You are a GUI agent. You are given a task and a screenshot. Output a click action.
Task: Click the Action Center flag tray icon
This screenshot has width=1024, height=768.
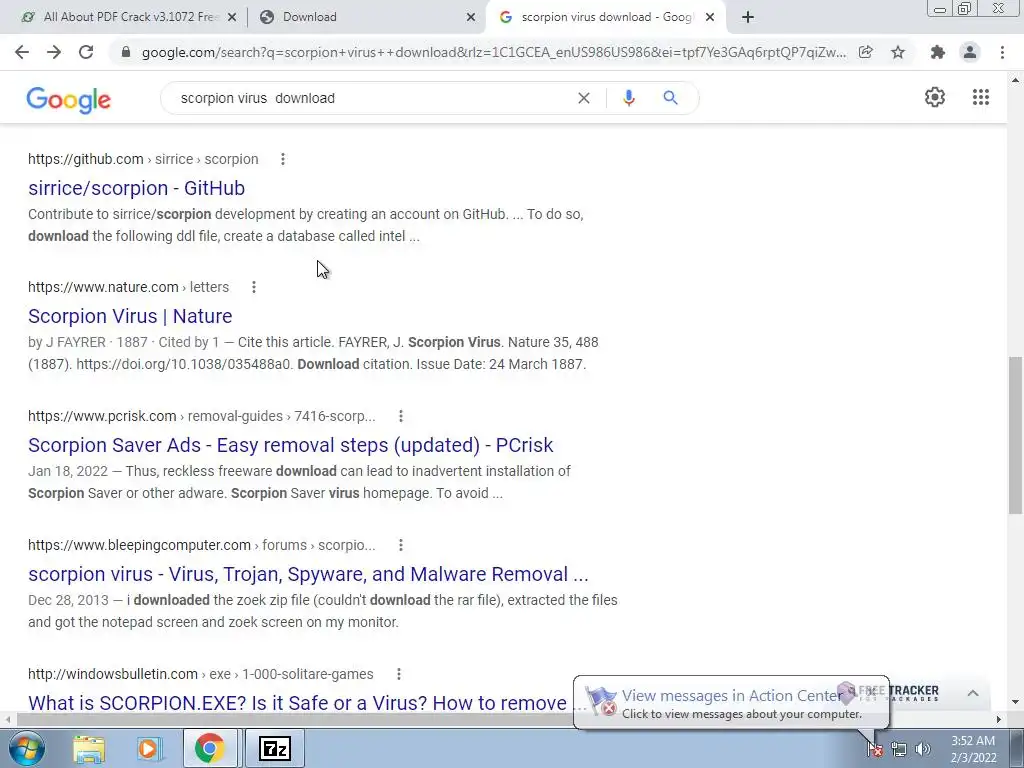click(x=874, y=749)
